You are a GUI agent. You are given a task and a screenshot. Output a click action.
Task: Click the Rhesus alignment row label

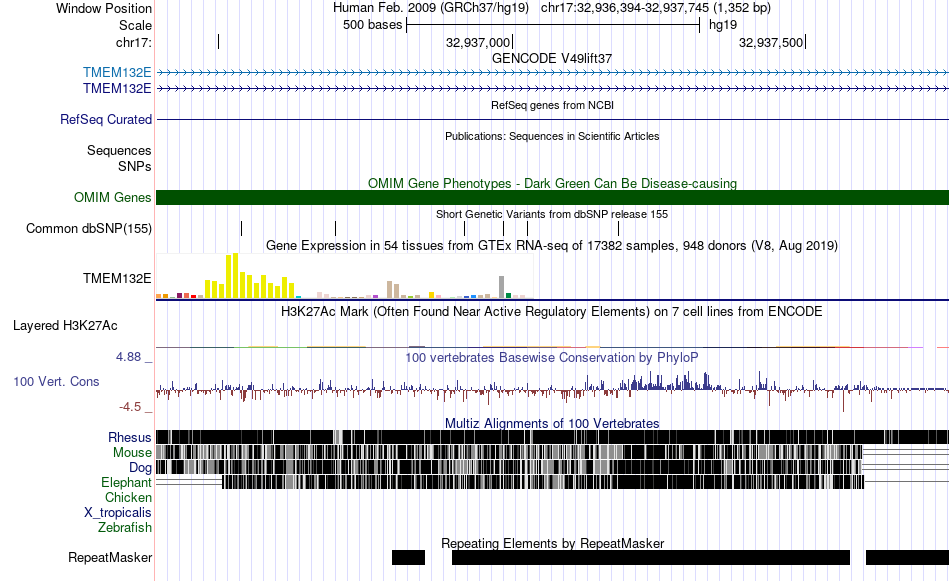tap(130, 437)
